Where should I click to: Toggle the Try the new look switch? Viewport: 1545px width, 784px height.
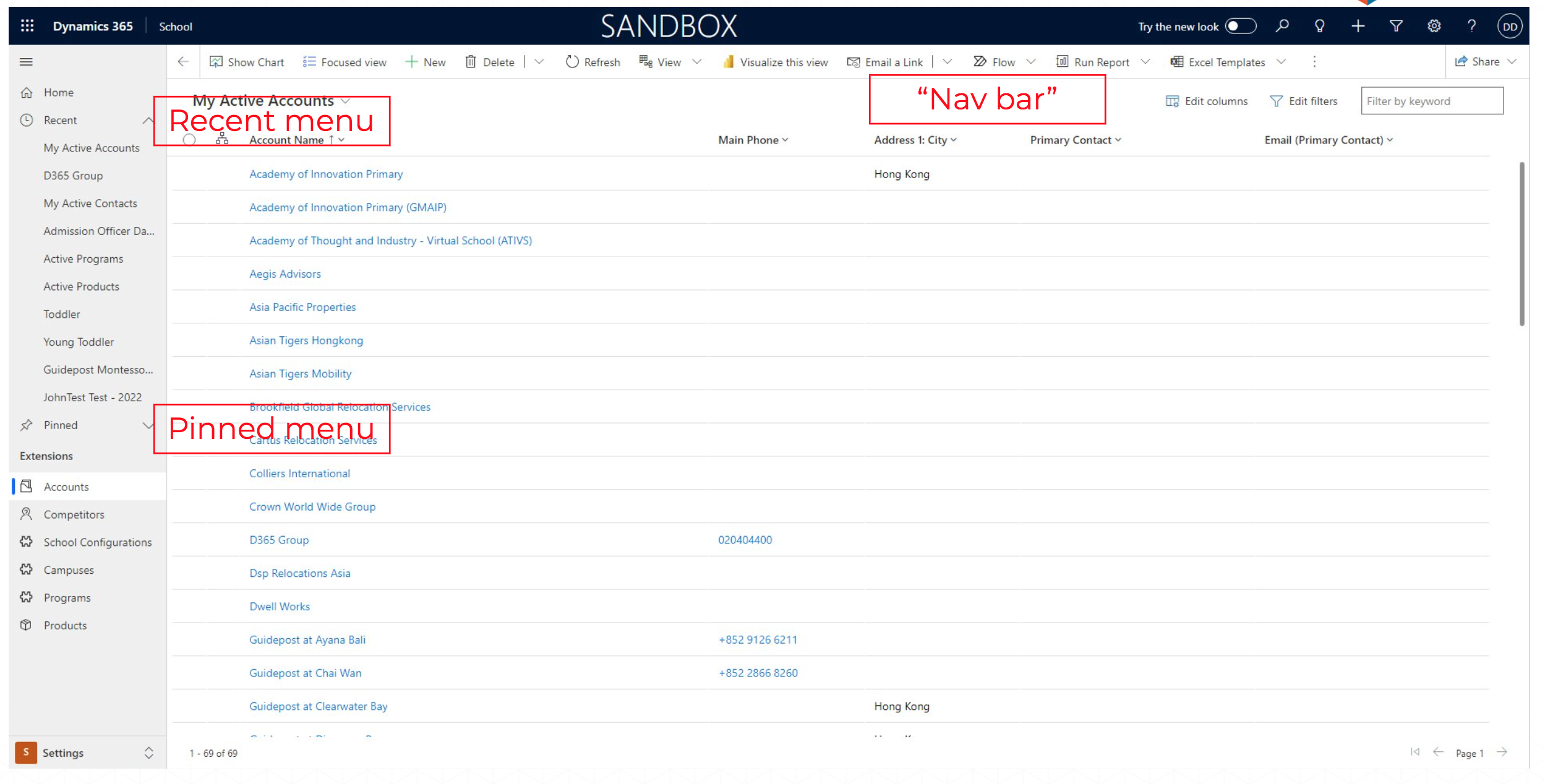point(1240,26)
